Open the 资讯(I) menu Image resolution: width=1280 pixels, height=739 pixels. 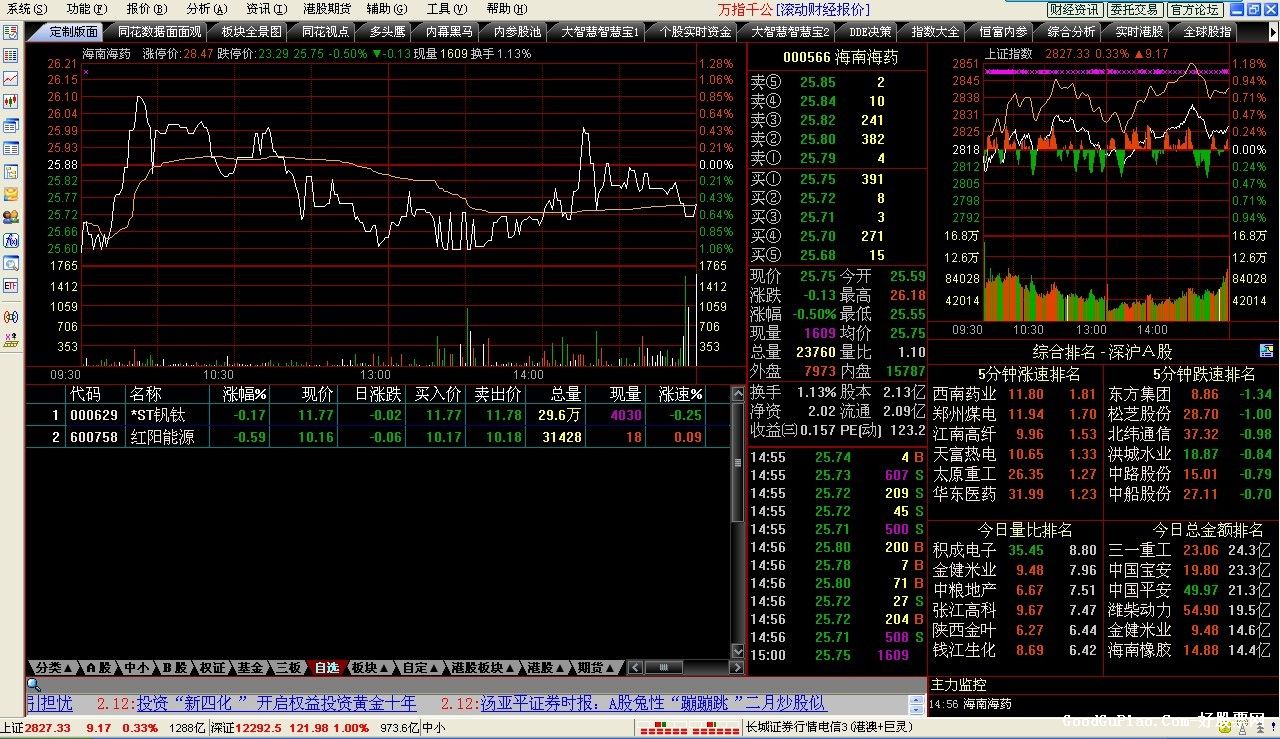(x=266, y=8)
